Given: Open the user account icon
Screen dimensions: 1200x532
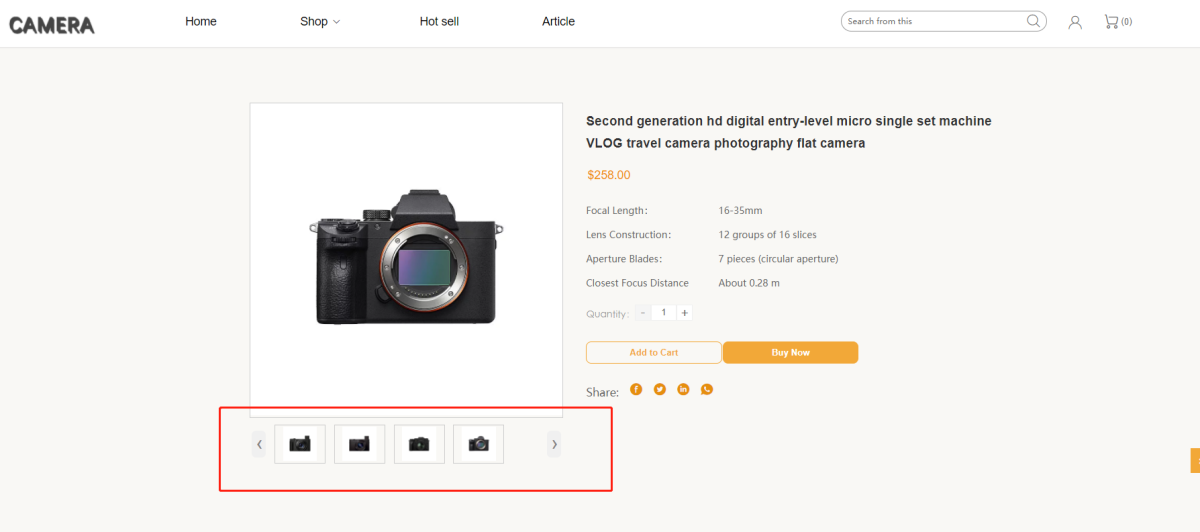Looking at the screenshot, I should pos(1075,22).
